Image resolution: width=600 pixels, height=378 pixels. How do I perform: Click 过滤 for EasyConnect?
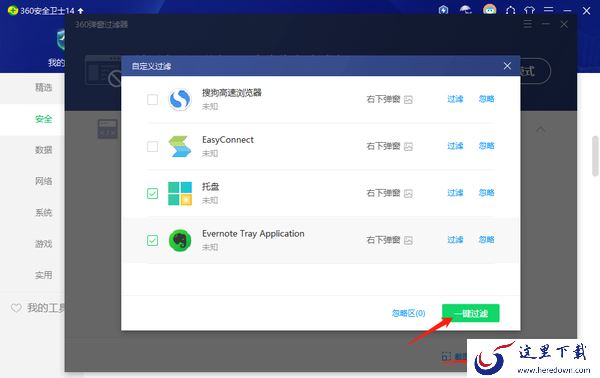pyautogui.click(x=455, y=146)
